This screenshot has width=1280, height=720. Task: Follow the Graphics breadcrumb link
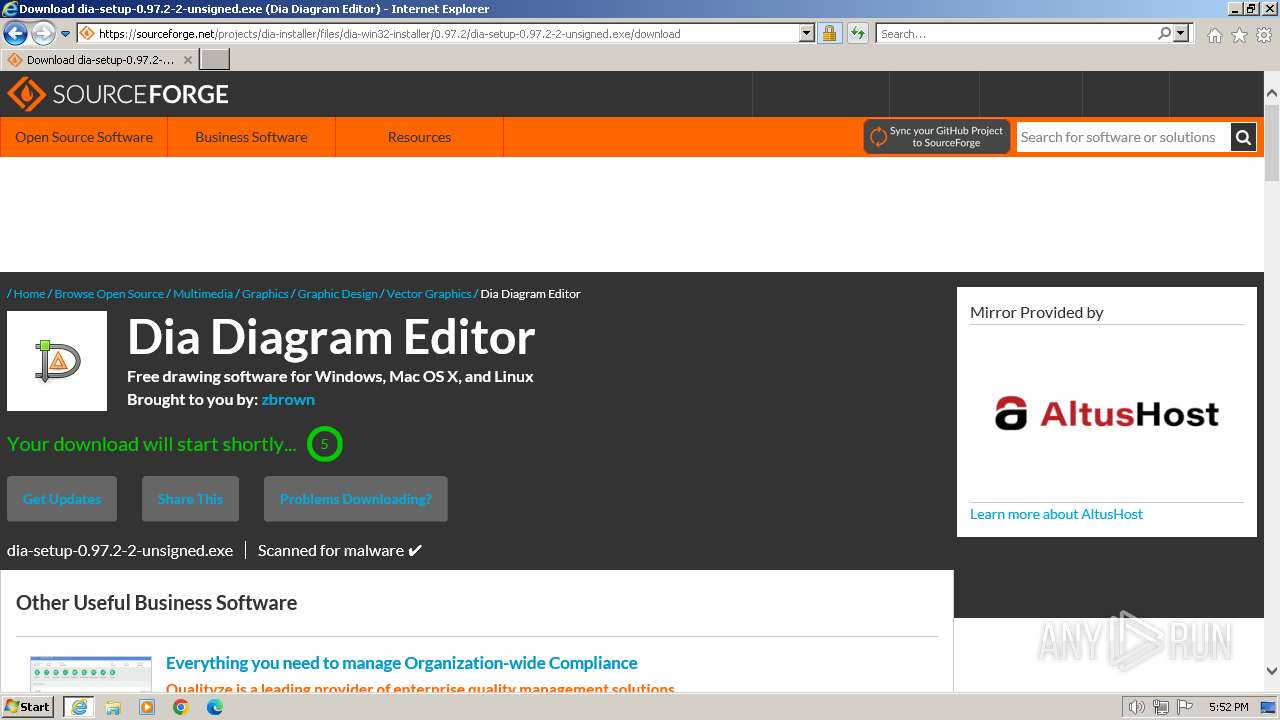(x=265, y=294)
